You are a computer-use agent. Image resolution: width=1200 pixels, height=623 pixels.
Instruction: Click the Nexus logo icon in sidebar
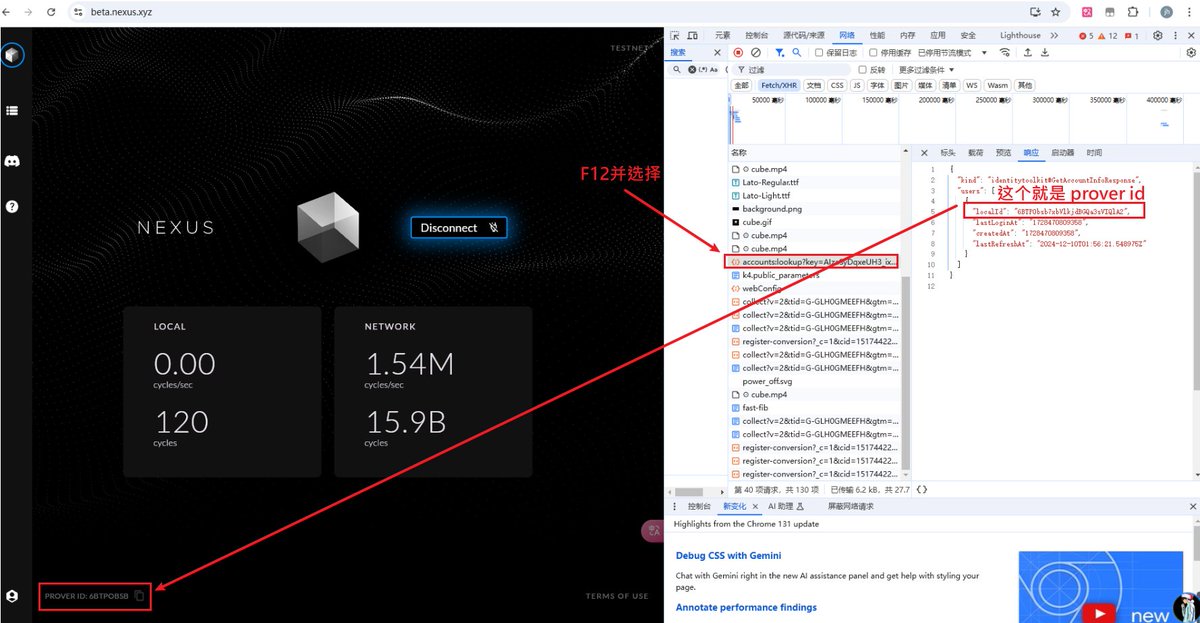click(12, 55)
